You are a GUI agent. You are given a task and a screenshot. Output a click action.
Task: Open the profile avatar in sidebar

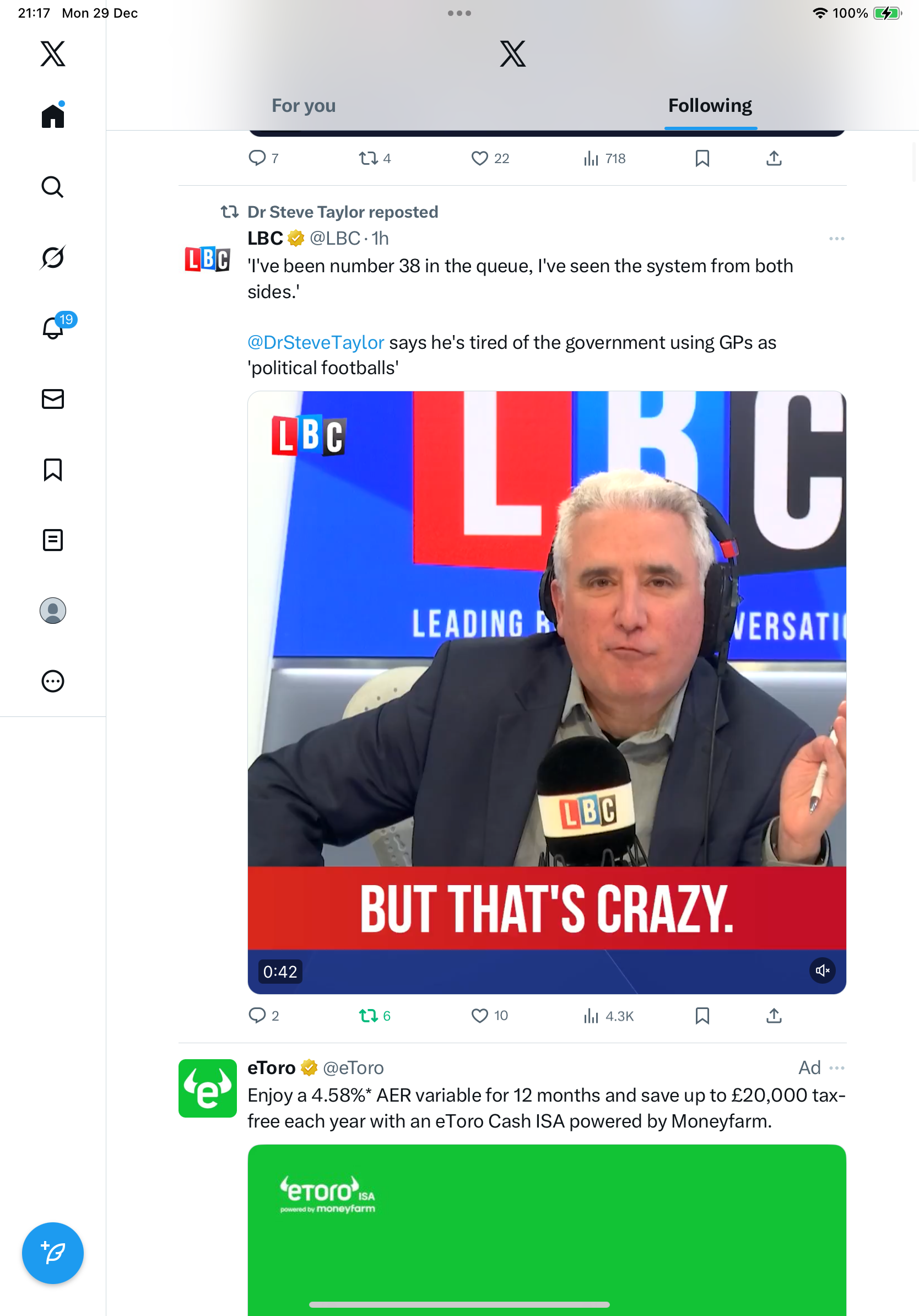pos(53,611)
